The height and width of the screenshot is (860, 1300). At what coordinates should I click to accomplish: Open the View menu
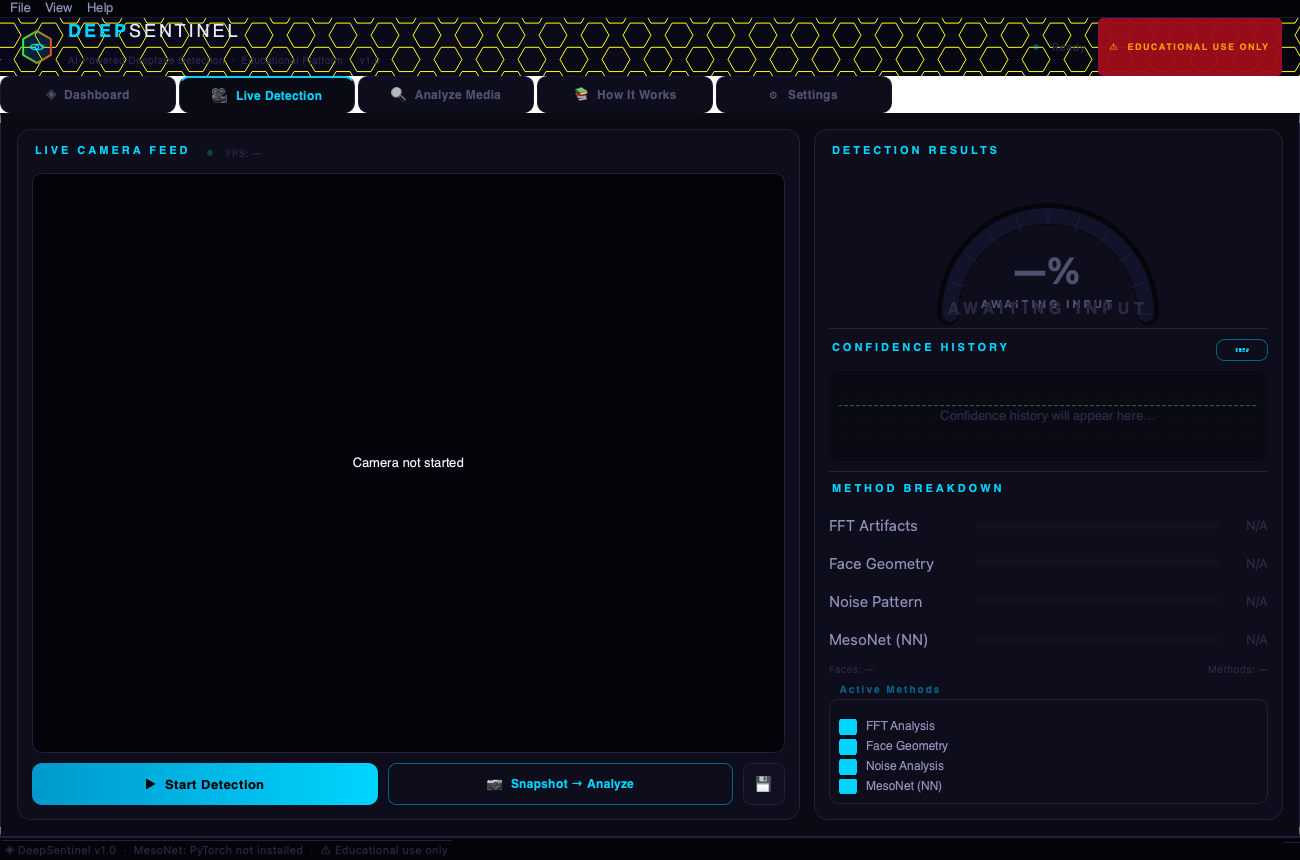[x=59, y=7]
